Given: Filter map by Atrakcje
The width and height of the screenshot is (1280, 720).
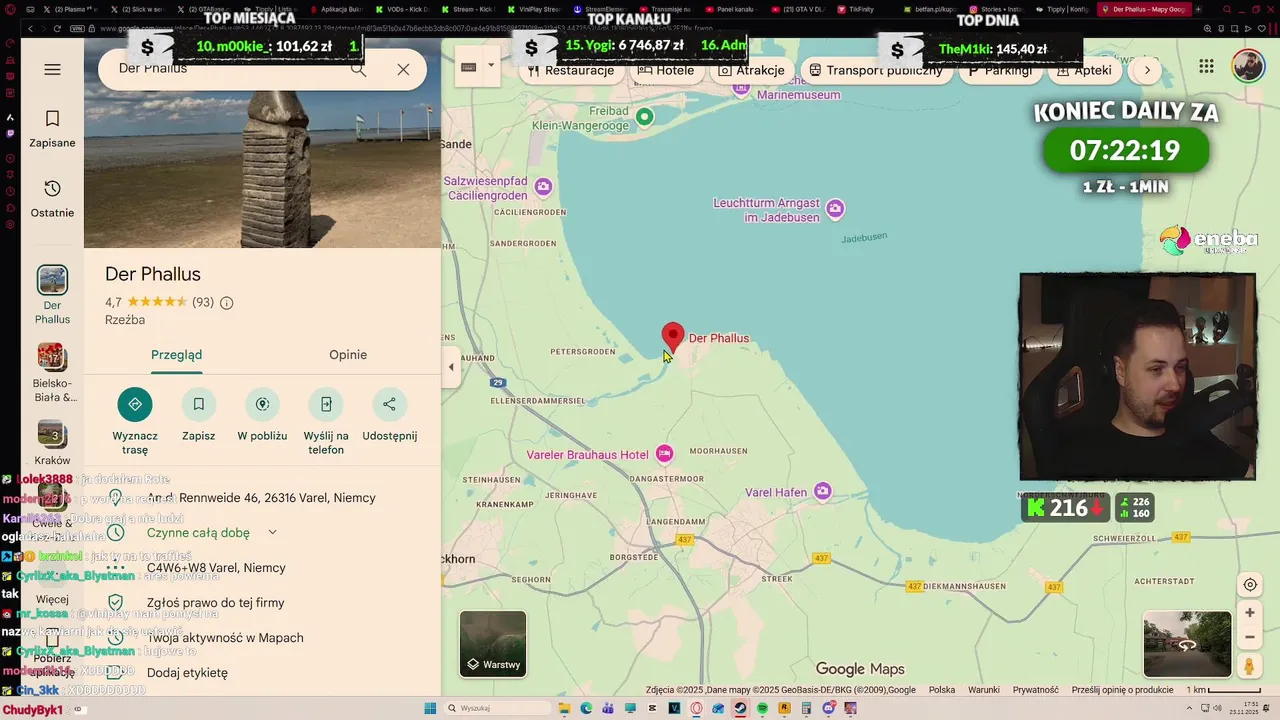Looking at the screenshot, I should [752, 70].
